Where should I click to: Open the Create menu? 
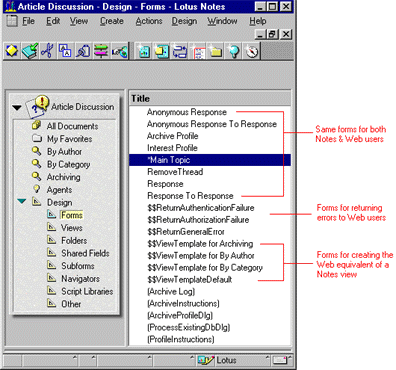point(112,21)
